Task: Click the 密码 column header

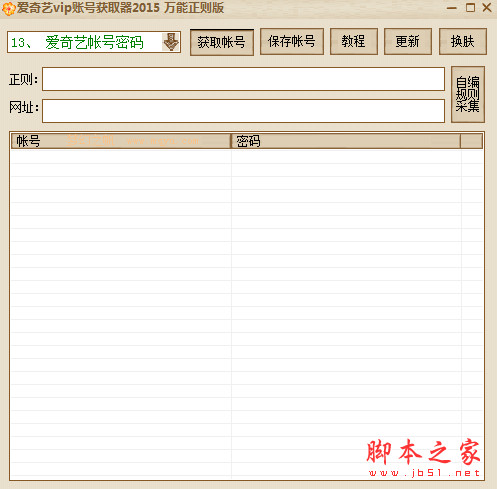Action: 346,141
